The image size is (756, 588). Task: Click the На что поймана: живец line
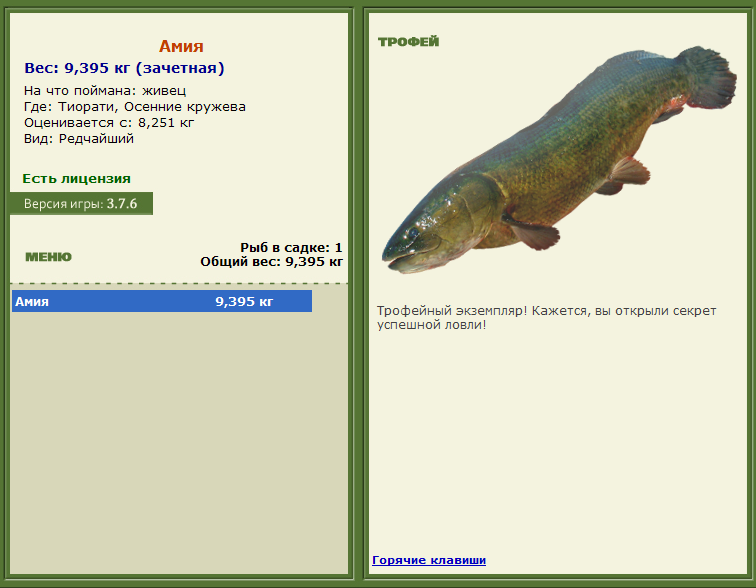coord(105,91)
